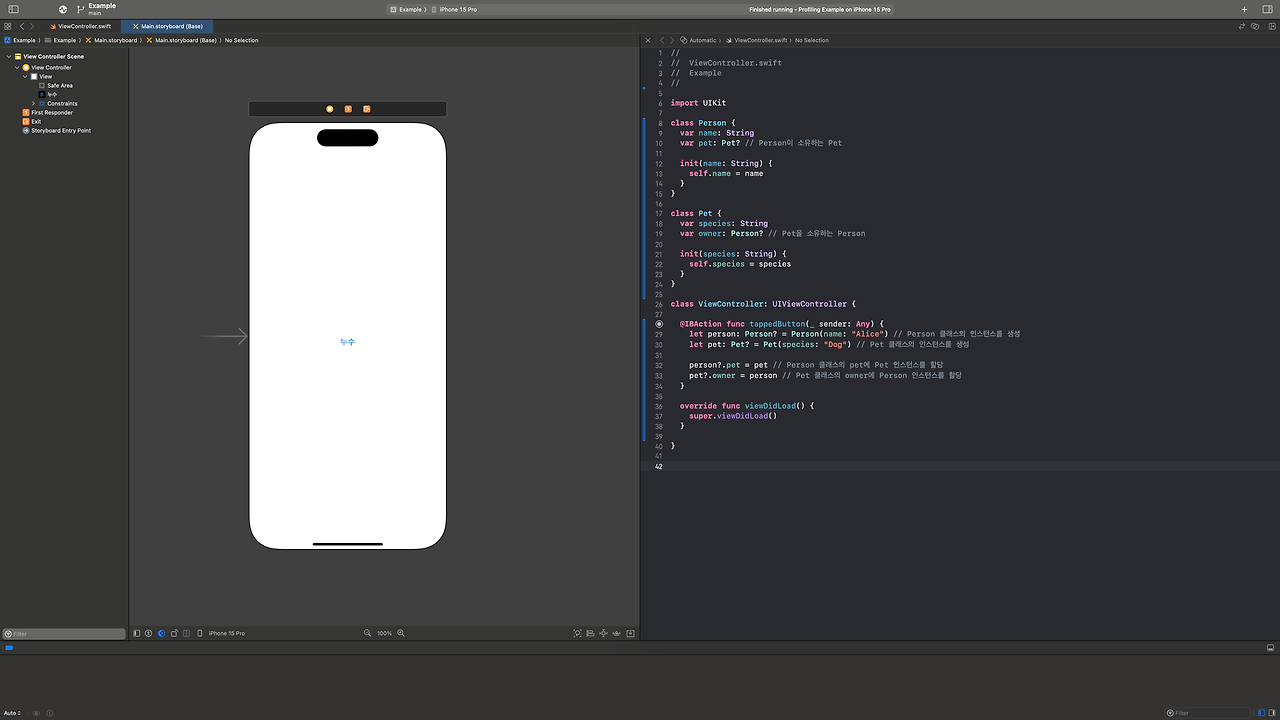The image size is (1280, 720).
Task: Open the Align constraints menu
Action: [x=591, y=633]
